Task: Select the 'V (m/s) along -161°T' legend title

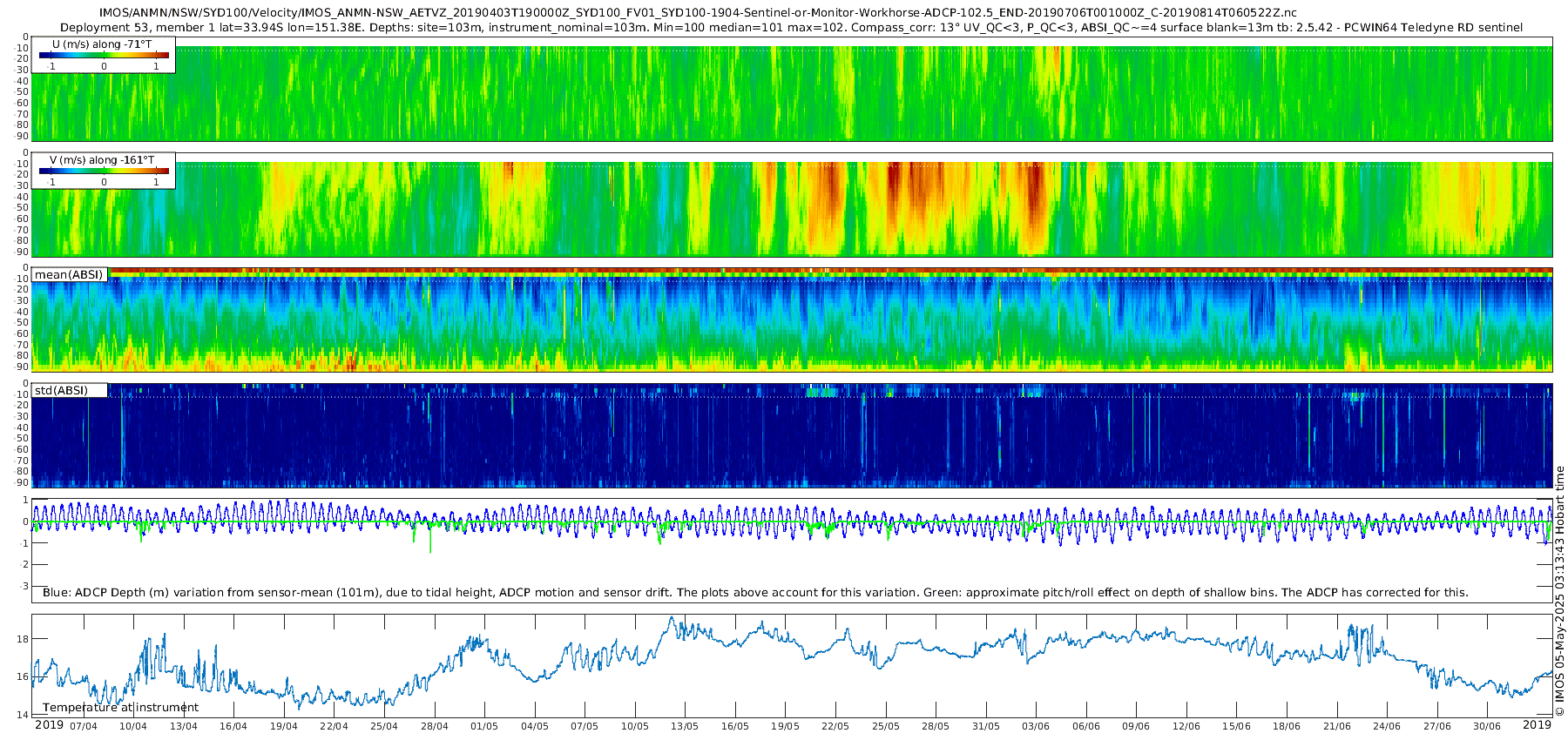Action: 102,160
